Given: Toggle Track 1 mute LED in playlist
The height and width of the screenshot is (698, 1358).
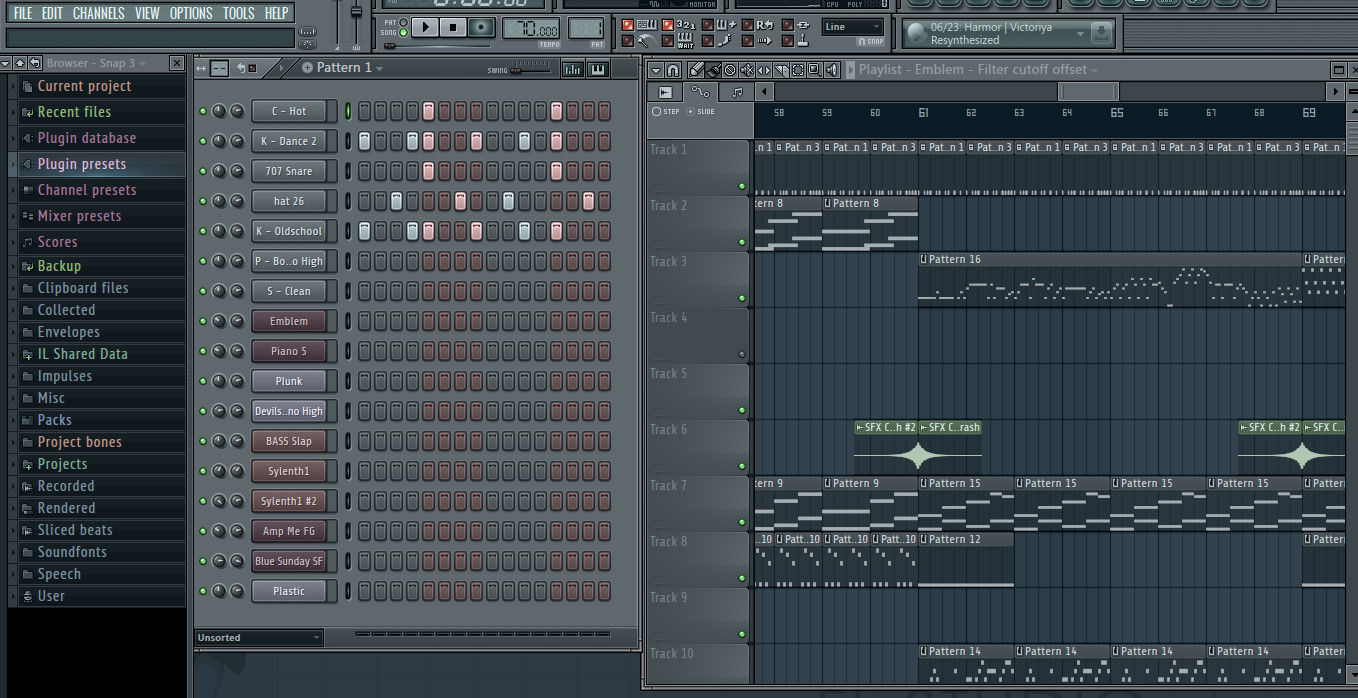Looking at the screenshot, I should click(x=742, y=186).
